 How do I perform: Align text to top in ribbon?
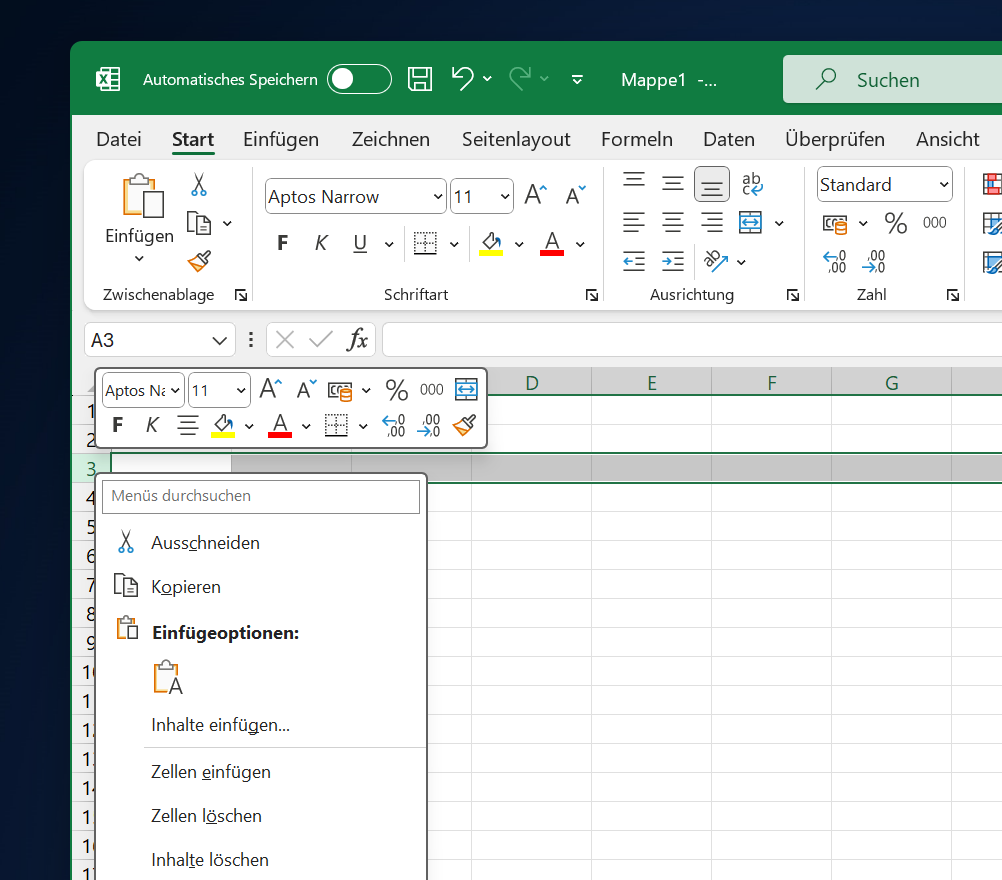point(634,180)
